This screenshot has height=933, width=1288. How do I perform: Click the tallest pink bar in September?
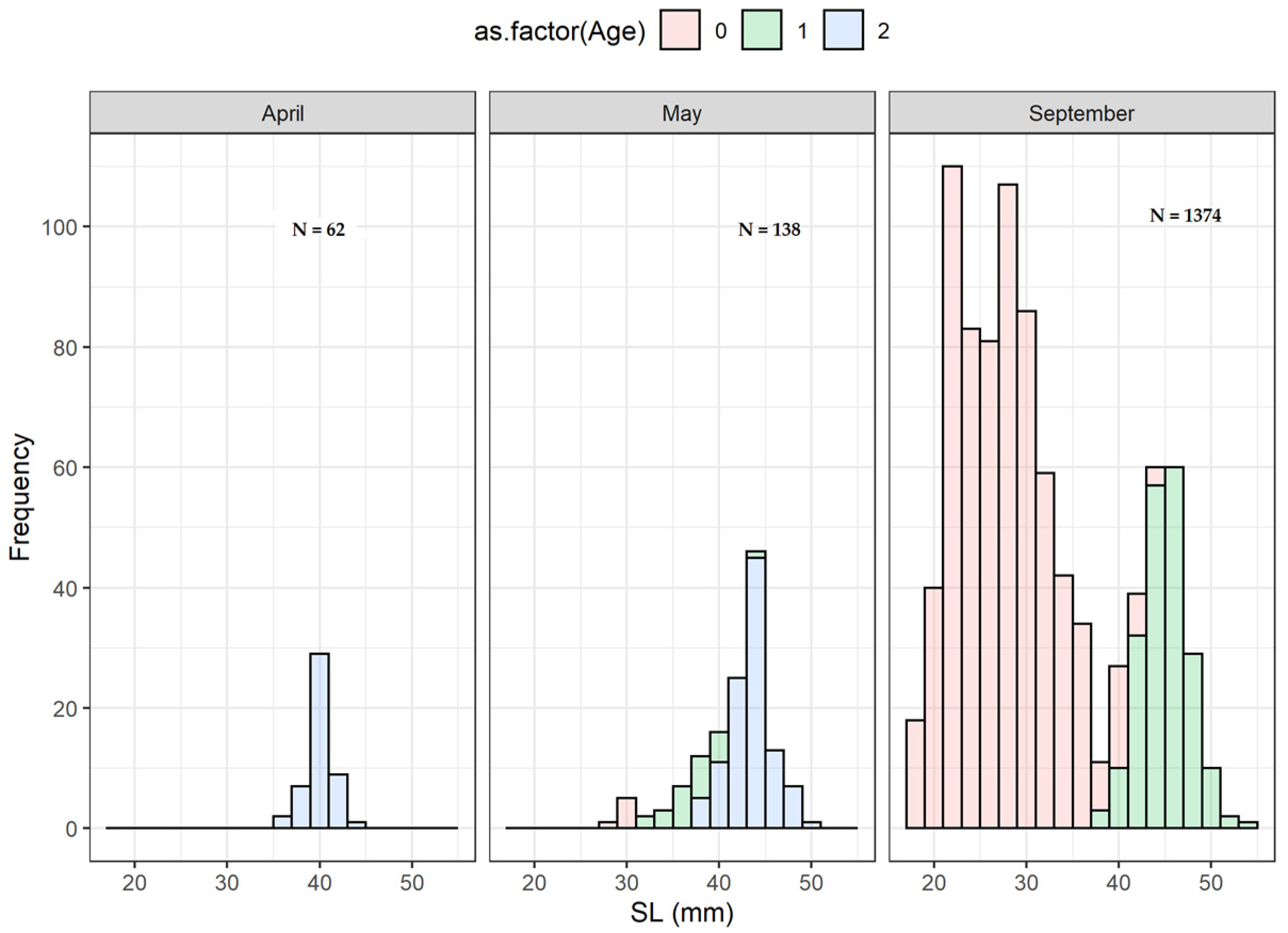[952, 497]
